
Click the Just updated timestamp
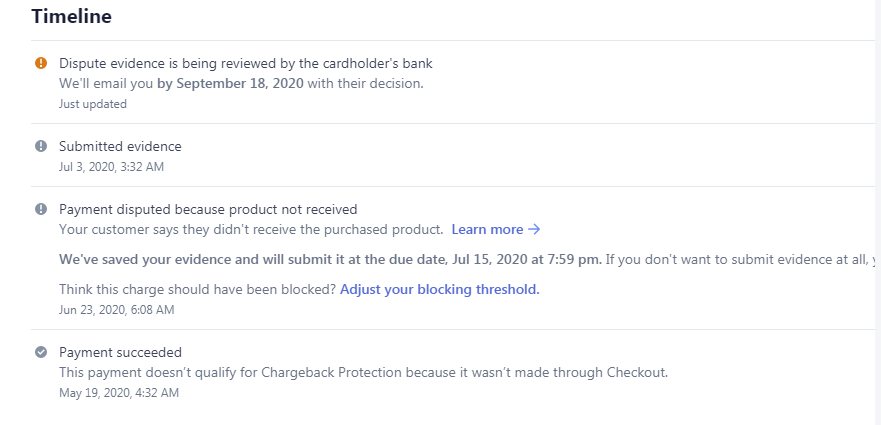click(93, 103)
